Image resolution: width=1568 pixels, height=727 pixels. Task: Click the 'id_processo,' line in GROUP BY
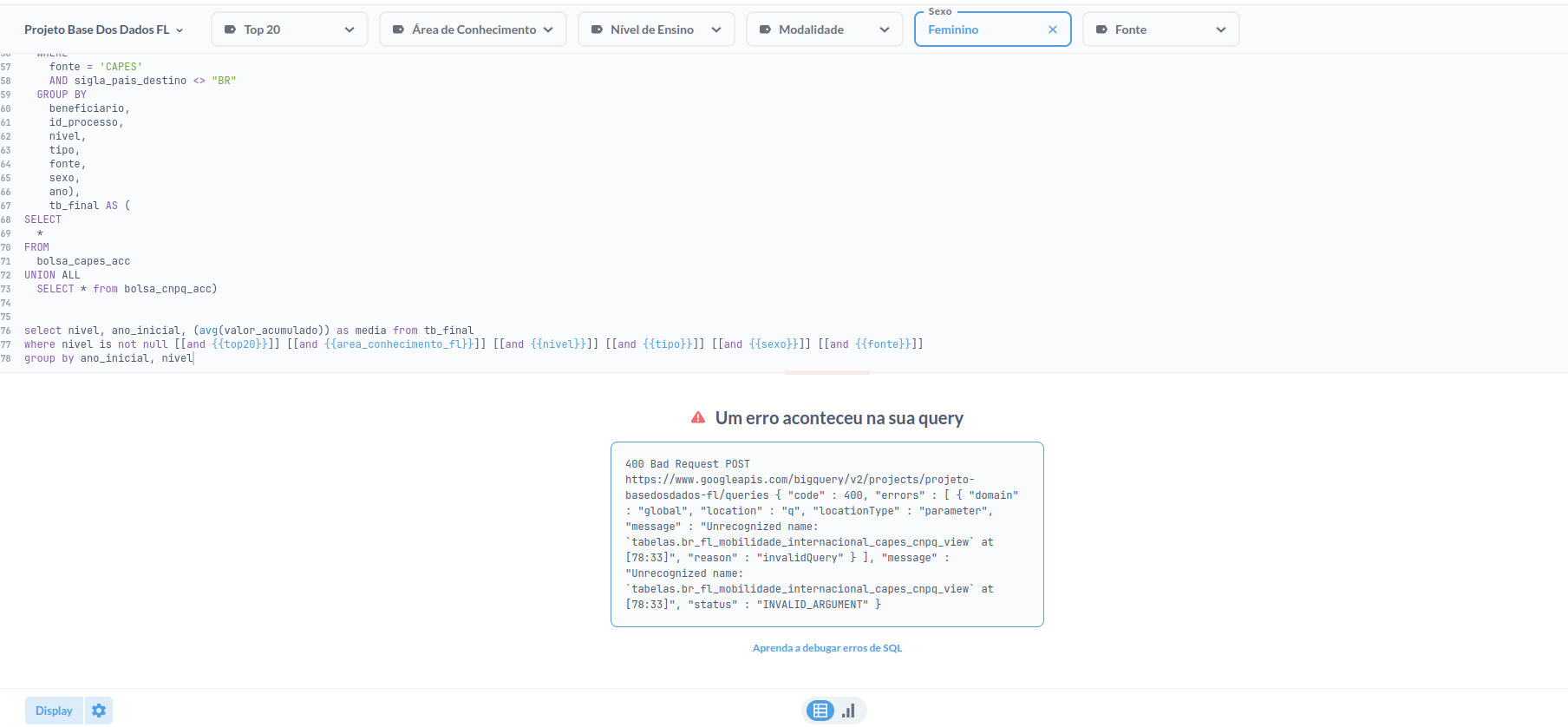[86, 122]
